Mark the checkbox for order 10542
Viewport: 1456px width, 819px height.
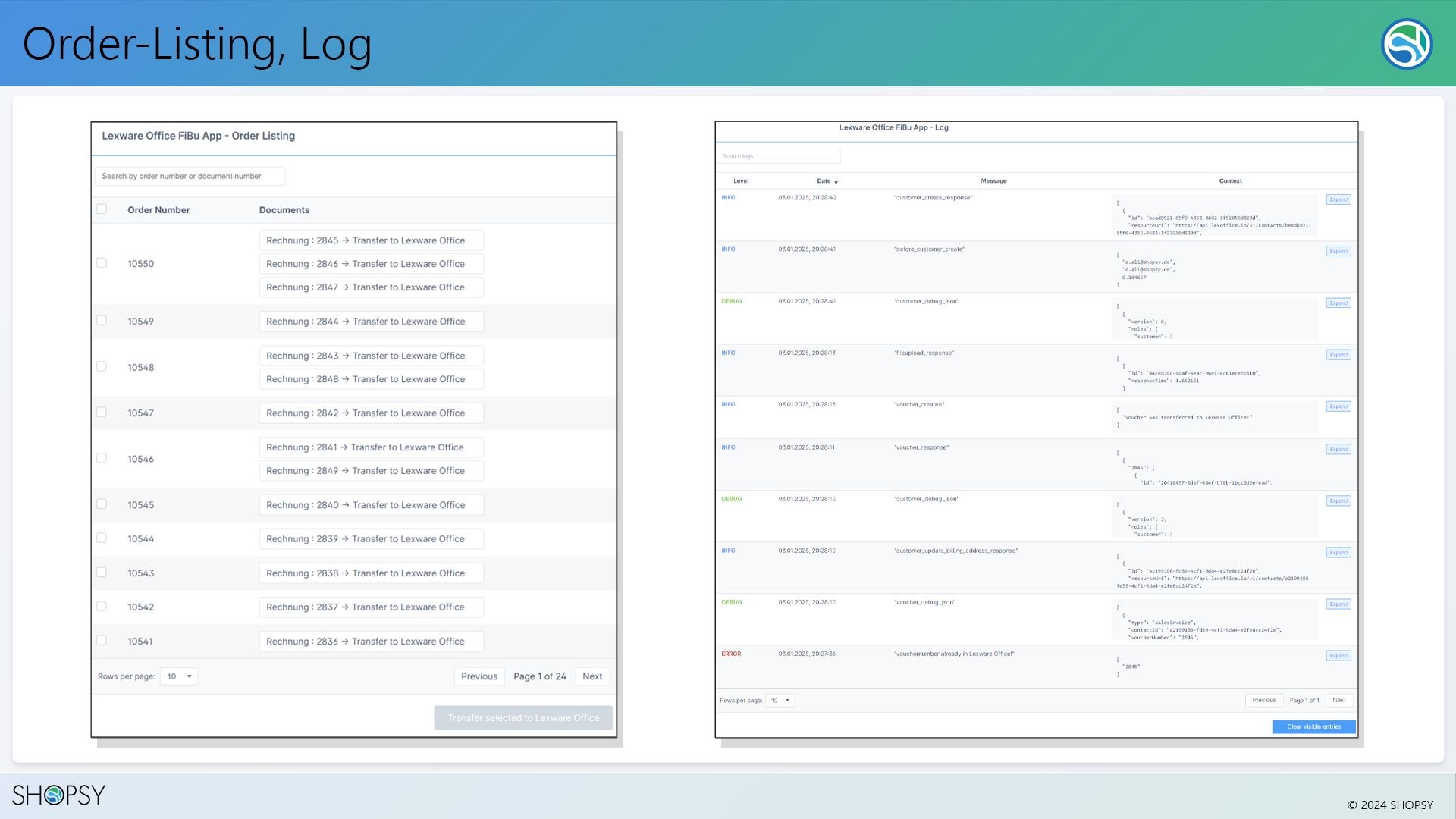pos(102,607)
